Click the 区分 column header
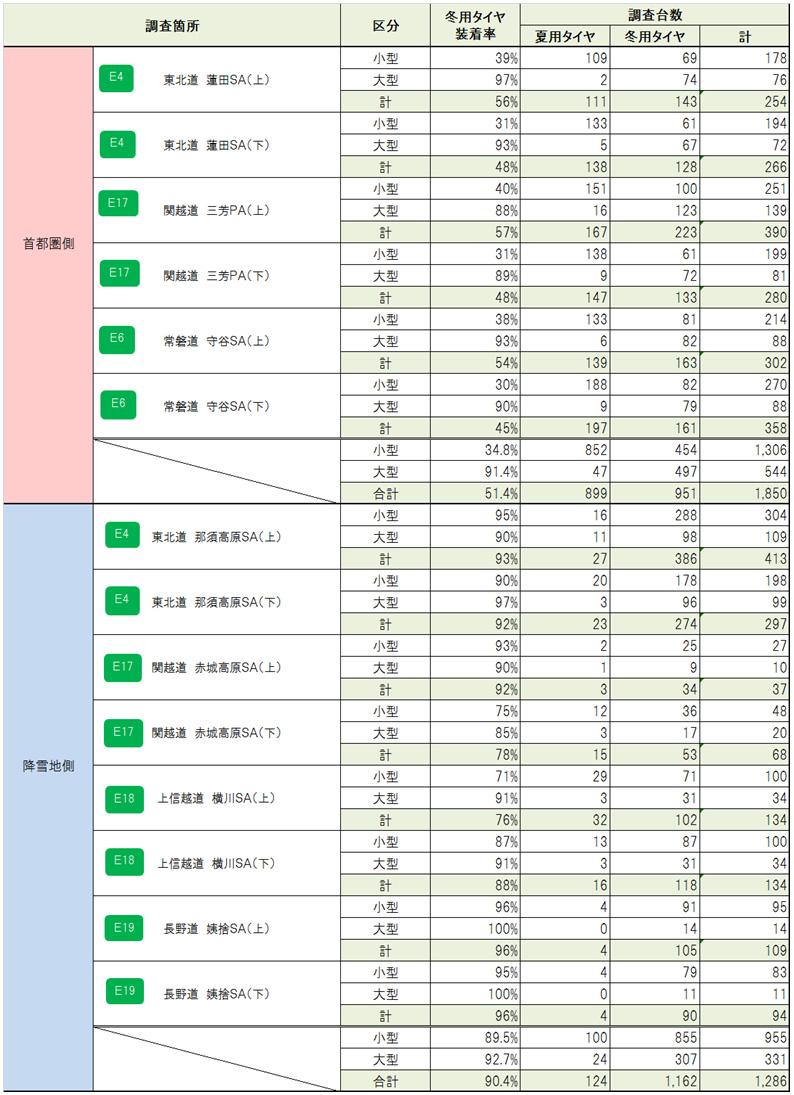Screen dimensions: 794x1095 point(385,25)
